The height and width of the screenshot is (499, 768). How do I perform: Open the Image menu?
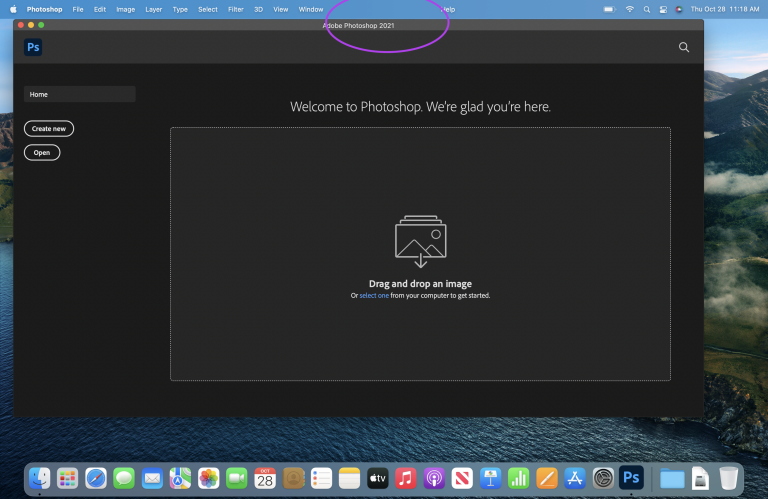pyautogui.click(x=125, y=9)
